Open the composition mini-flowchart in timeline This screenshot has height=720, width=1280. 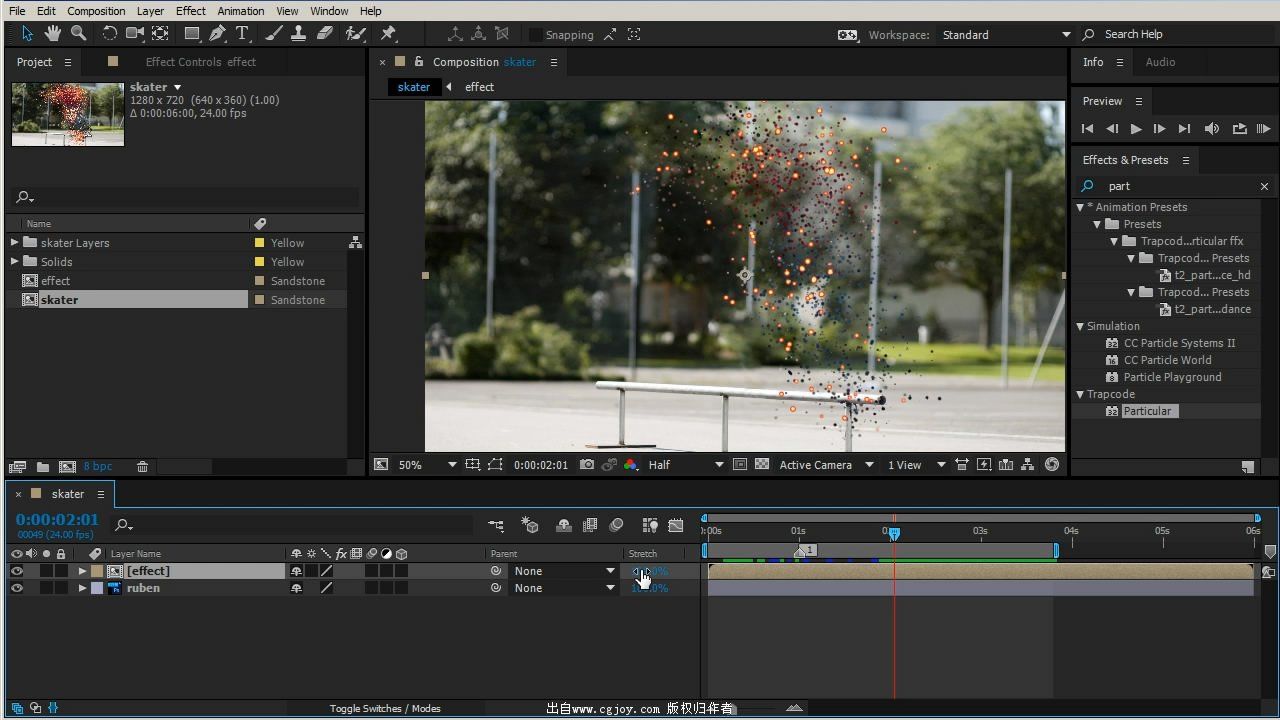click(x=496, y=525)
